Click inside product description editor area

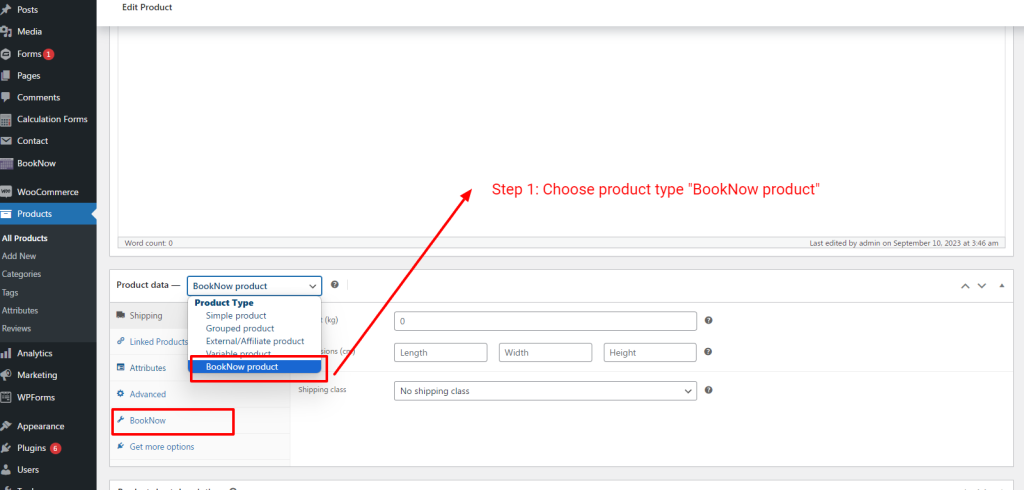[x=561, y=131]
